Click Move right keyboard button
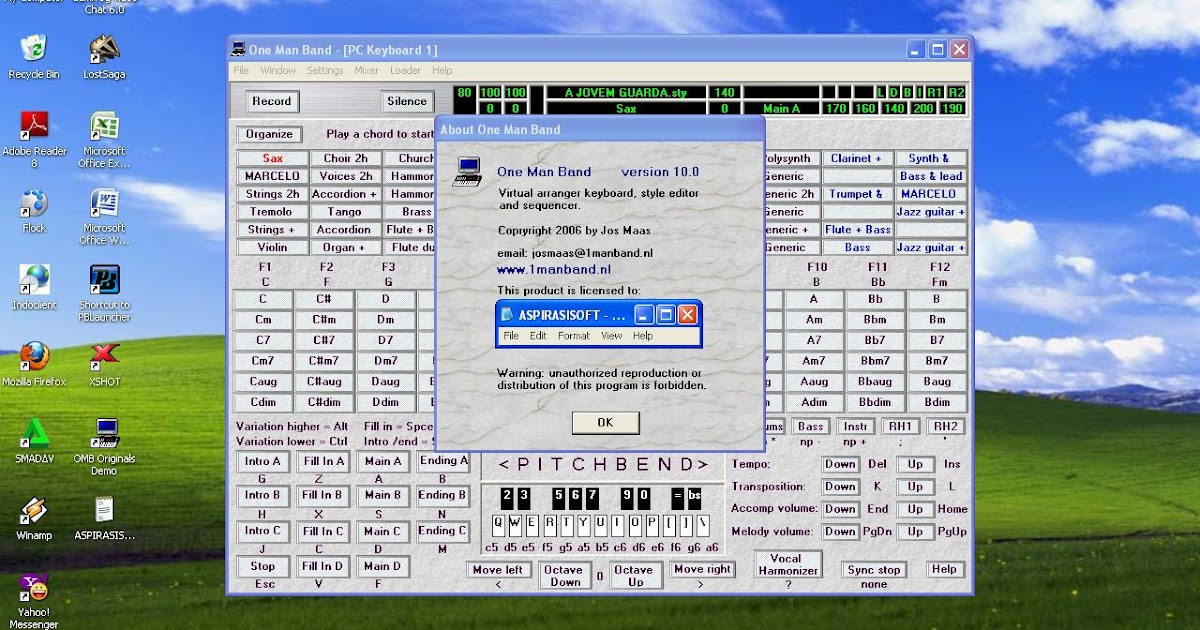Screen dimensions: 1200x630 point(703,570)
